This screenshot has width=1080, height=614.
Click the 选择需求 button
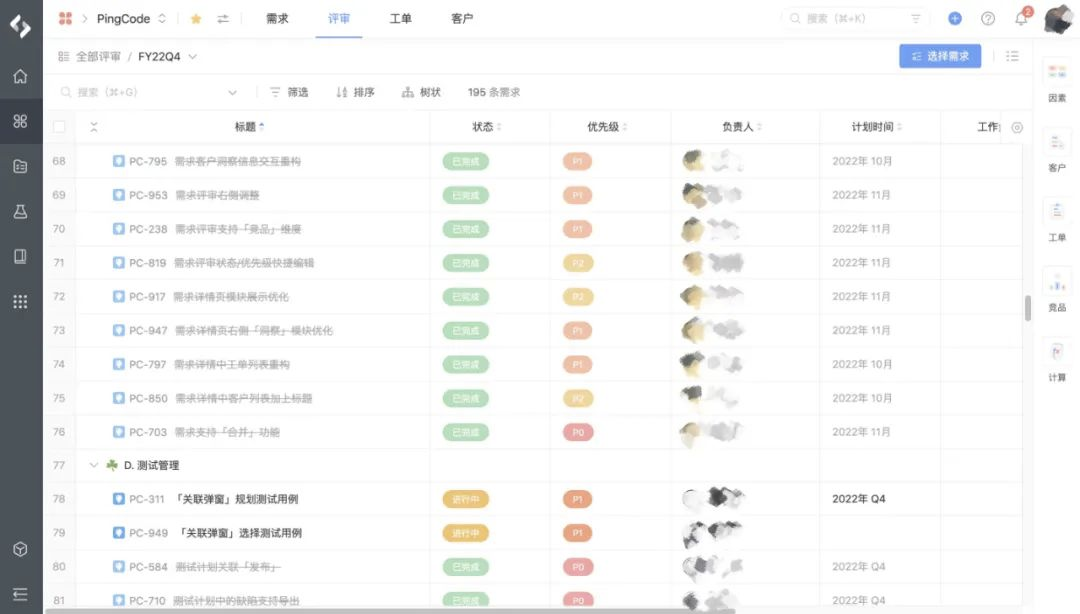click(940, 56)
